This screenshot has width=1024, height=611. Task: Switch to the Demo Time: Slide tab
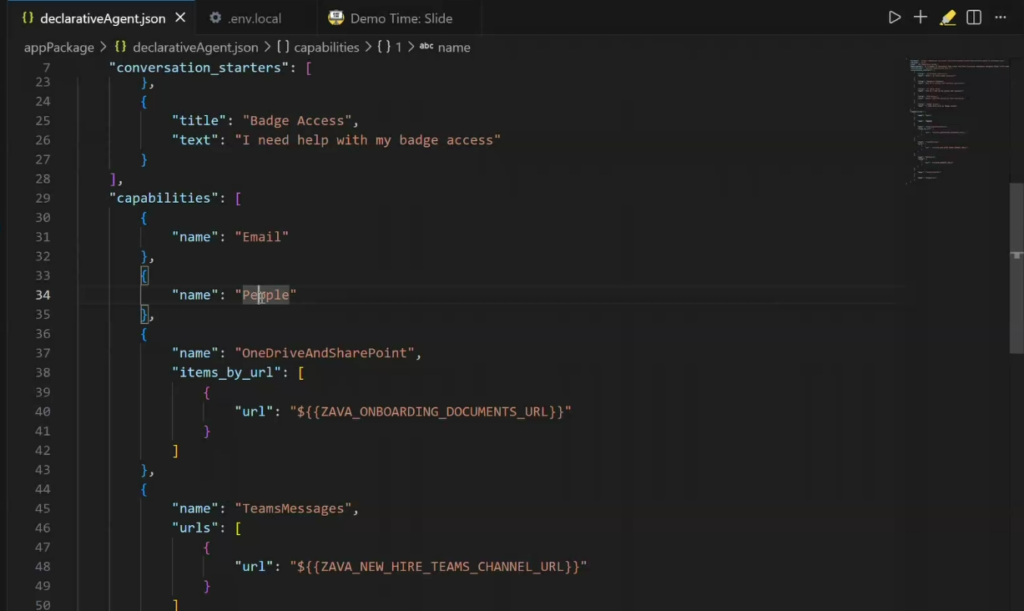point(401,18)
